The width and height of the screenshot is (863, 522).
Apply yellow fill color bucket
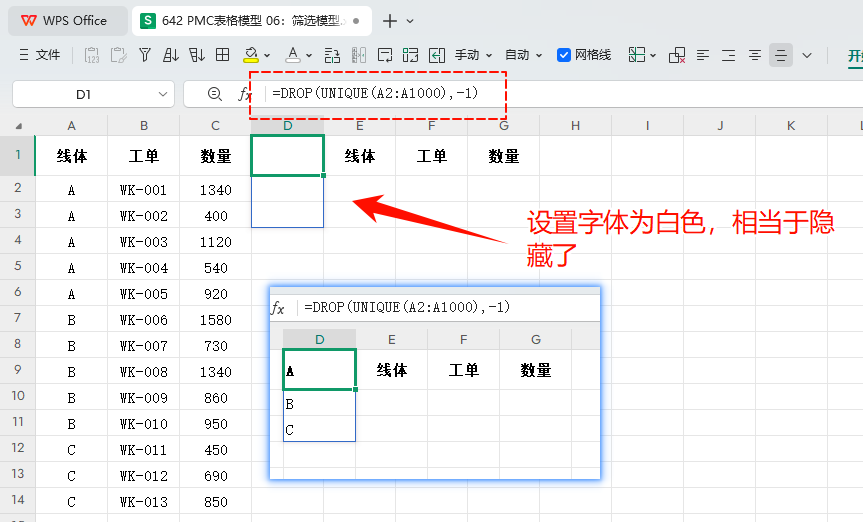point(251,55)
